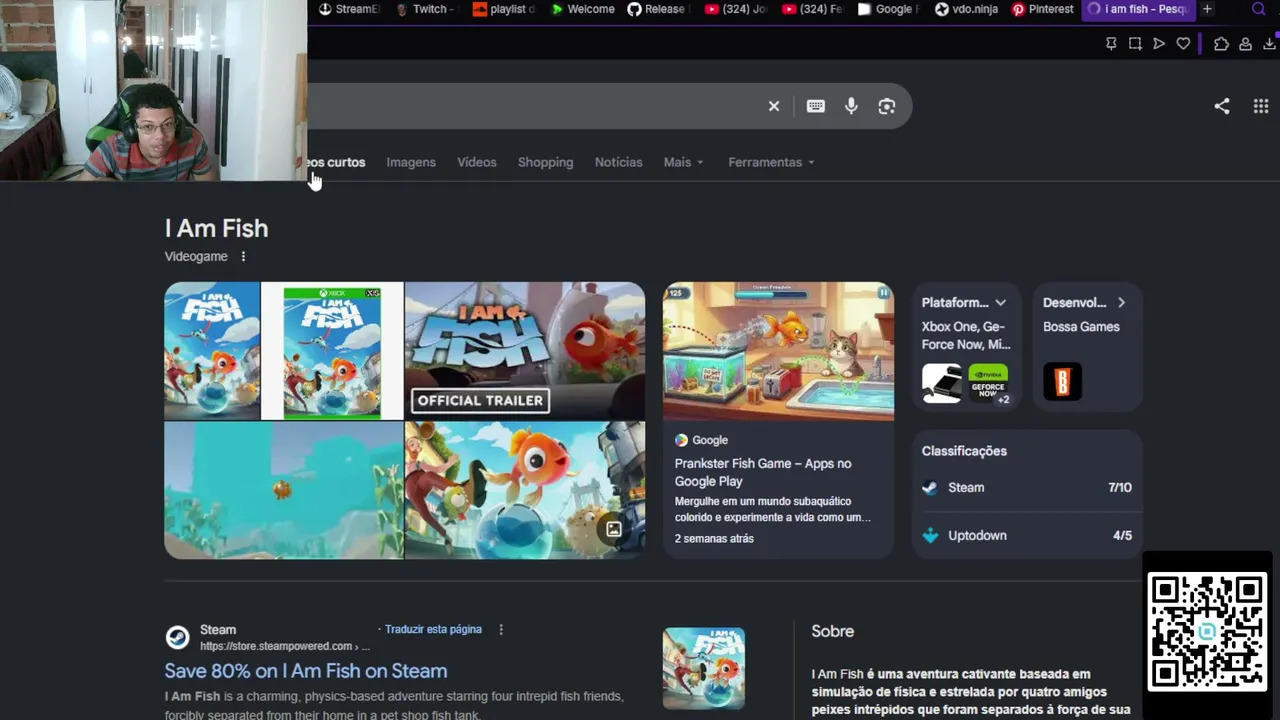Click the Steam result thumbnail image
This screenshot has width=1280, height=720.
pyautogui.click(x=704, y=668)
